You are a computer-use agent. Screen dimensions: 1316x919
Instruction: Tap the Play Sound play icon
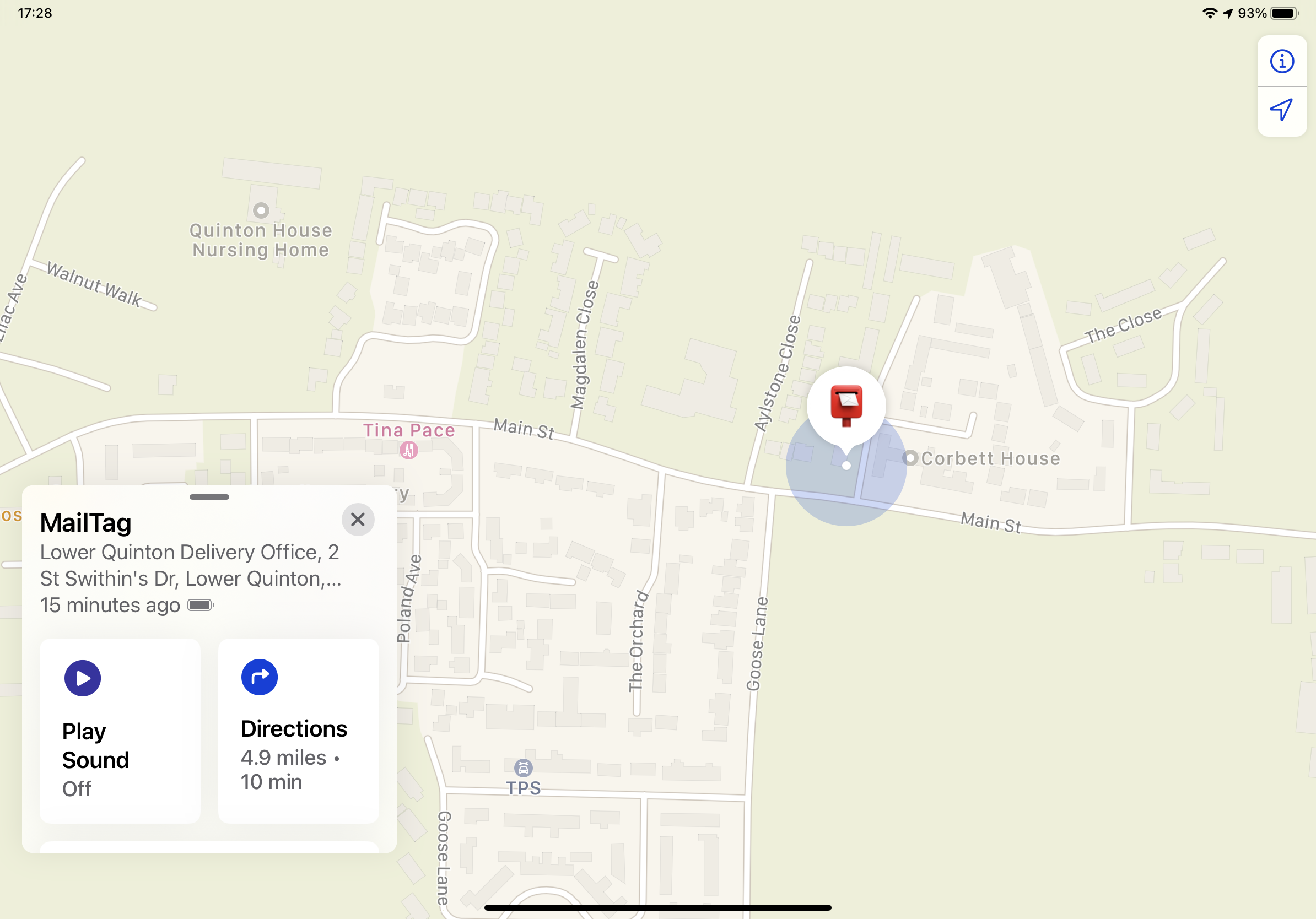coord(83,678)
